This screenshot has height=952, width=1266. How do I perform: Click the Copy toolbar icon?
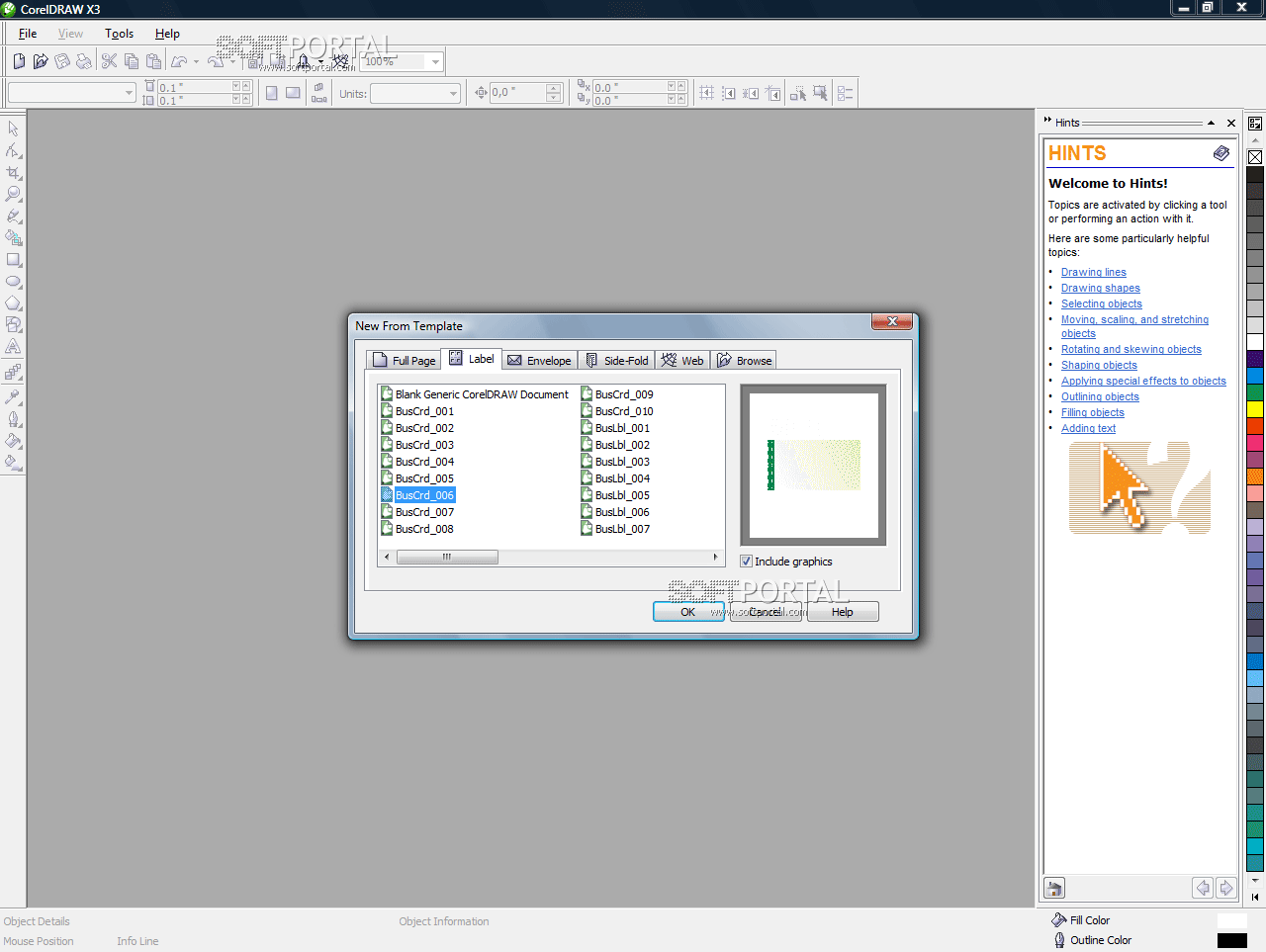132,61
